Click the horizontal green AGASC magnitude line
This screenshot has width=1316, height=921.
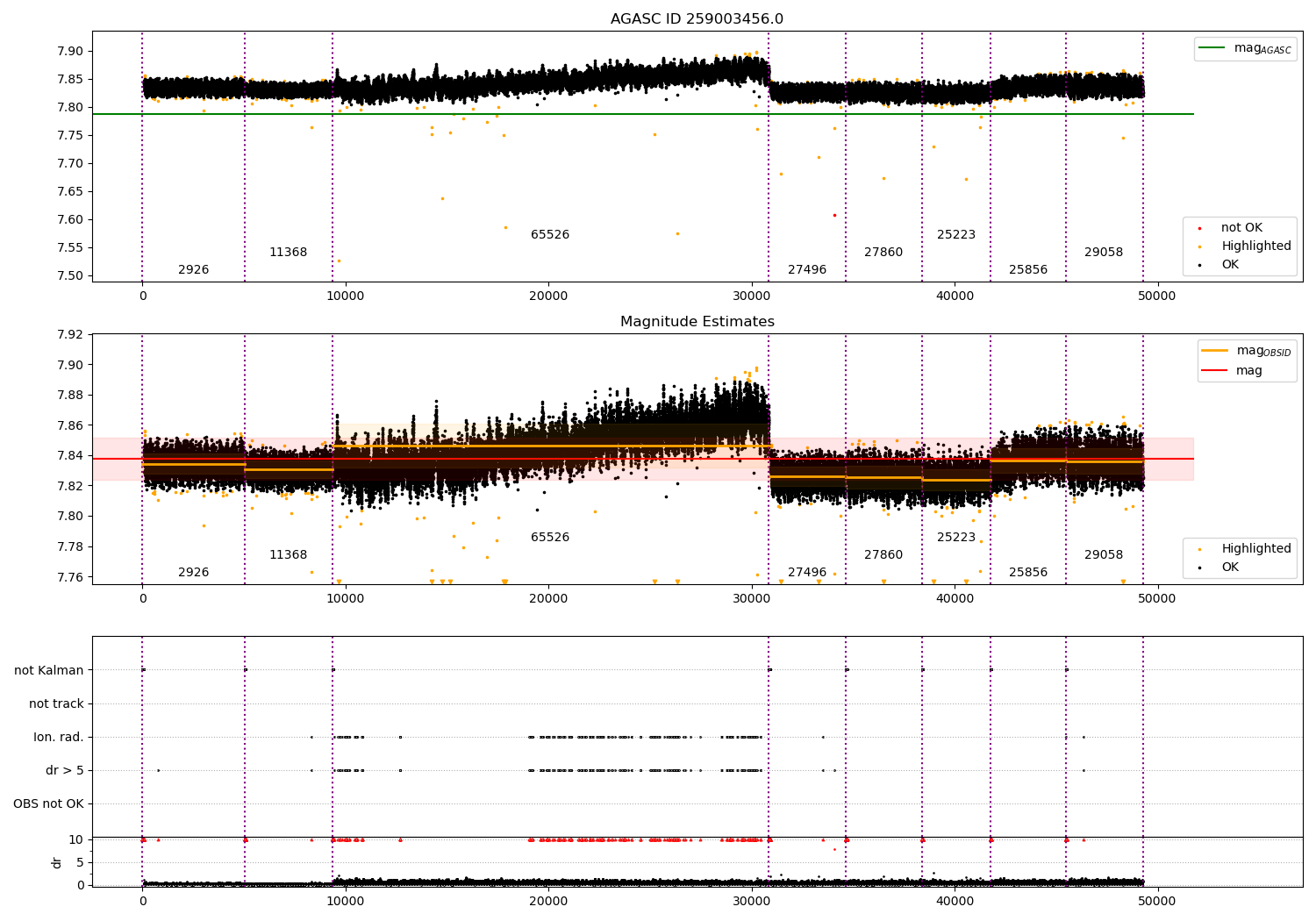pos(643,114)
